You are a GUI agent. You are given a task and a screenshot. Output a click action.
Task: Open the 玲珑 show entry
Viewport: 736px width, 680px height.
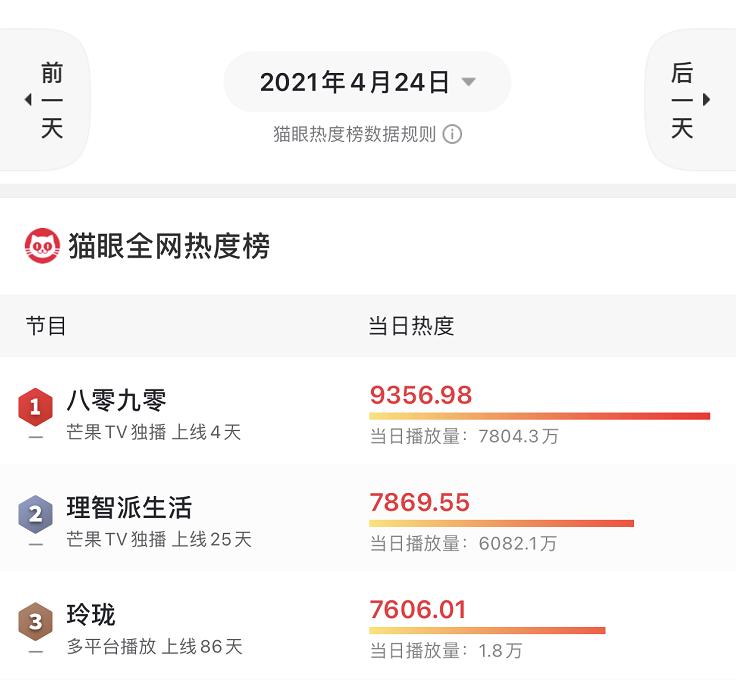91,615
